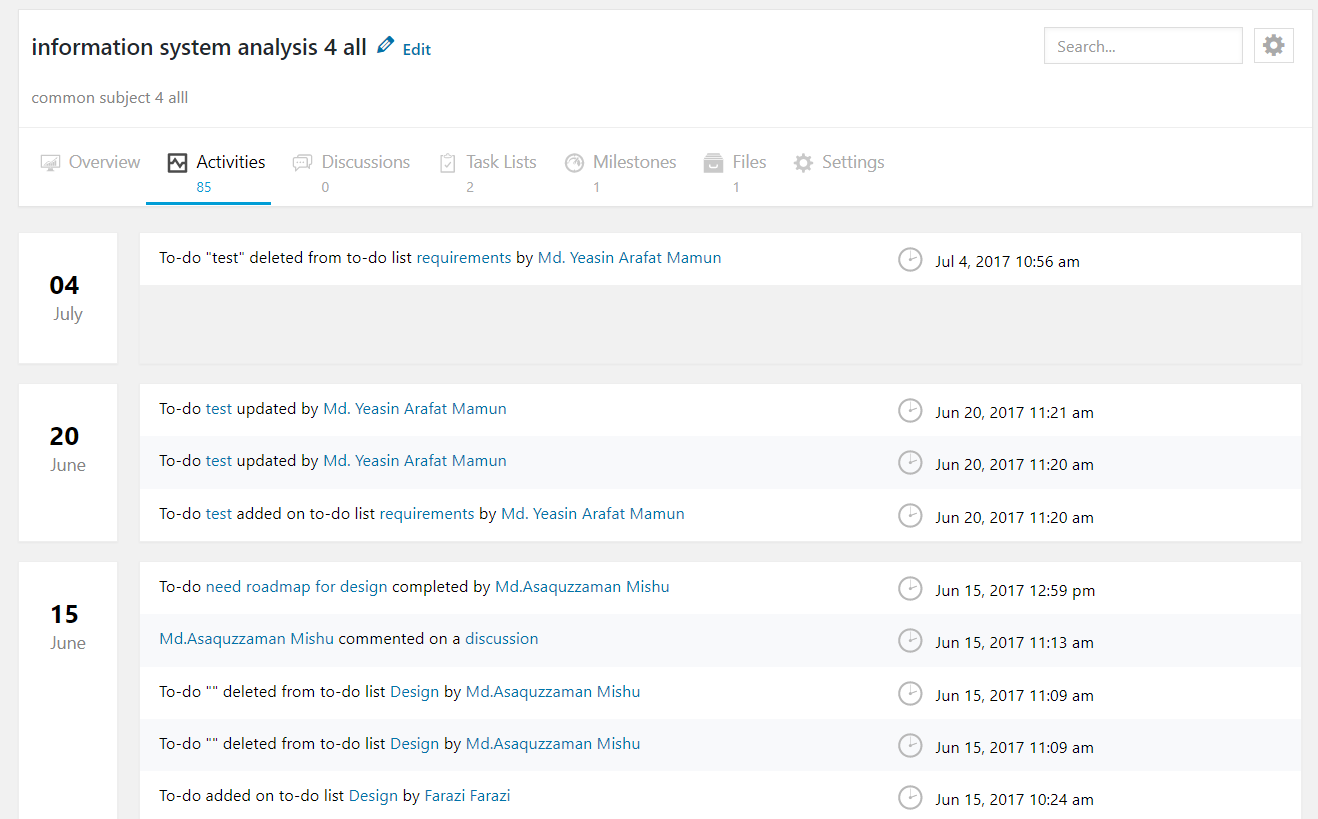This screenshot has width=1318, height=819.
Task: Switch to the Discussions tab
Action: tap(351, 172)
